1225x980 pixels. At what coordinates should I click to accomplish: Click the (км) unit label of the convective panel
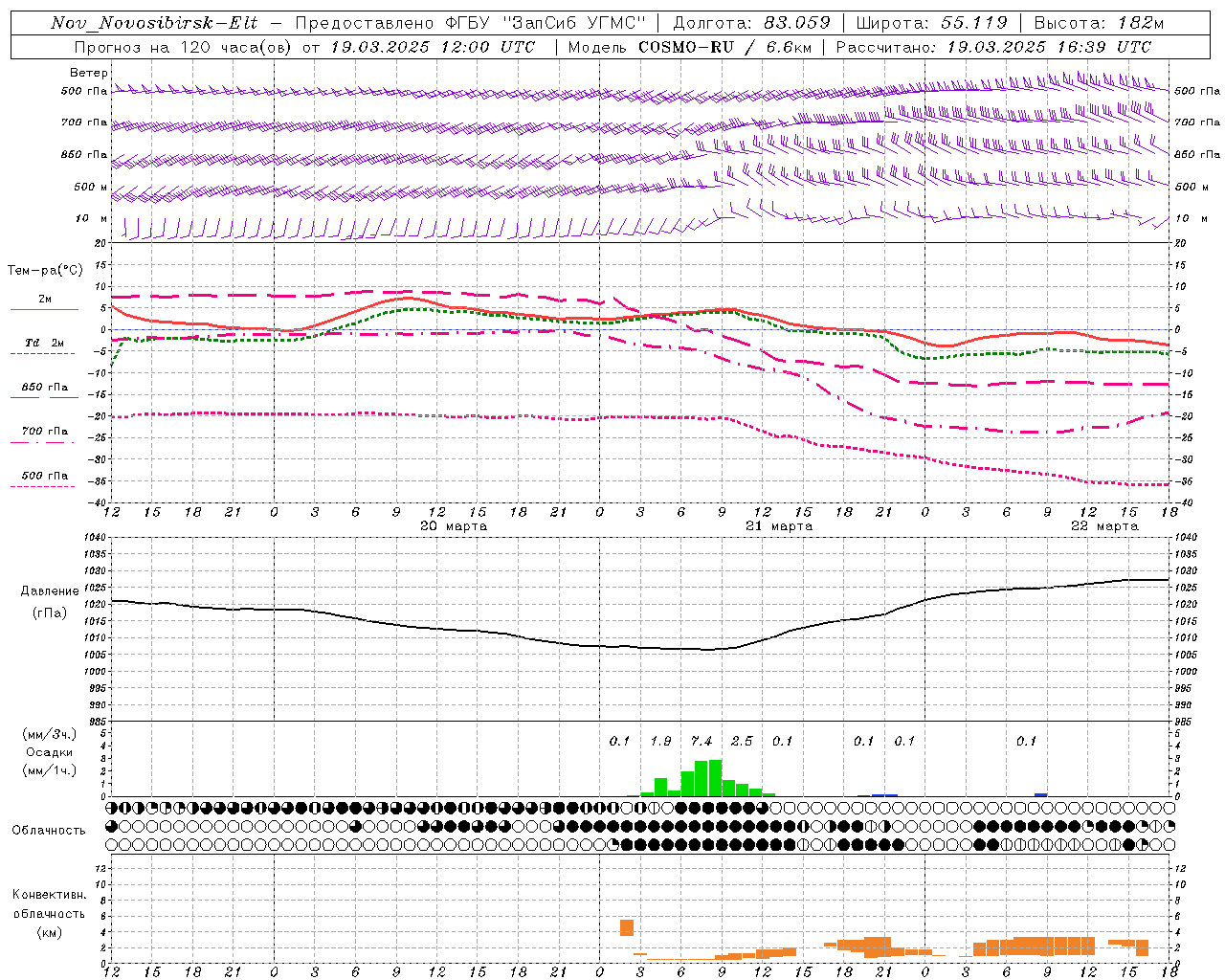coord(49,932)
